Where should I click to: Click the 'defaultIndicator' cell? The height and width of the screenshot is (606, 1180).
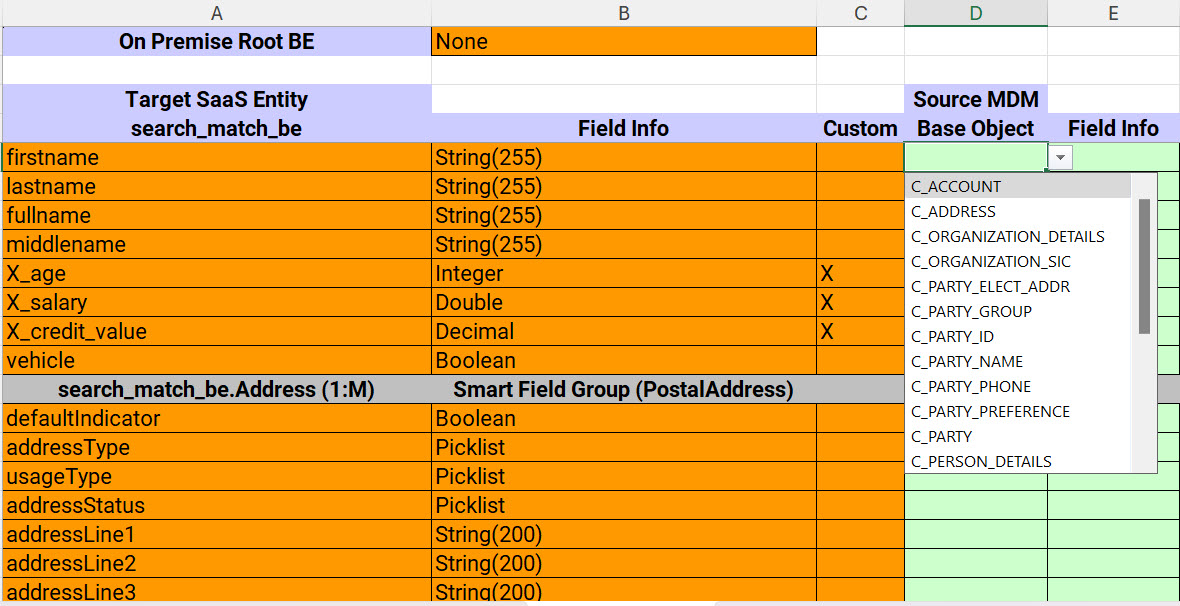[217, 419]
